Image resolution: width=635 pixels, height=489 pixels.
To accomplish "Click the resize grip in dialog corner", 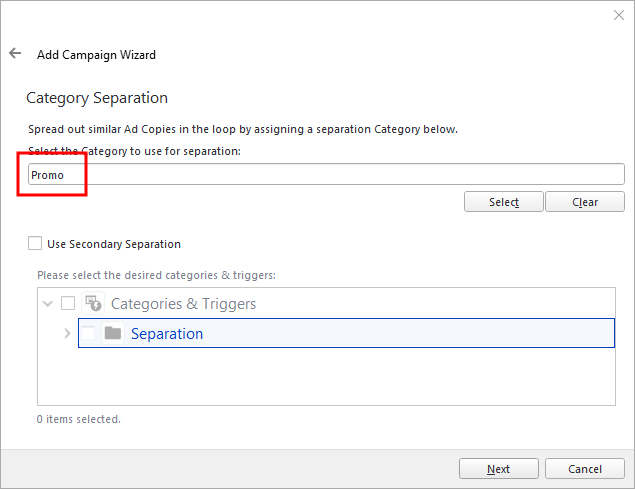I will tap(629, 483).
